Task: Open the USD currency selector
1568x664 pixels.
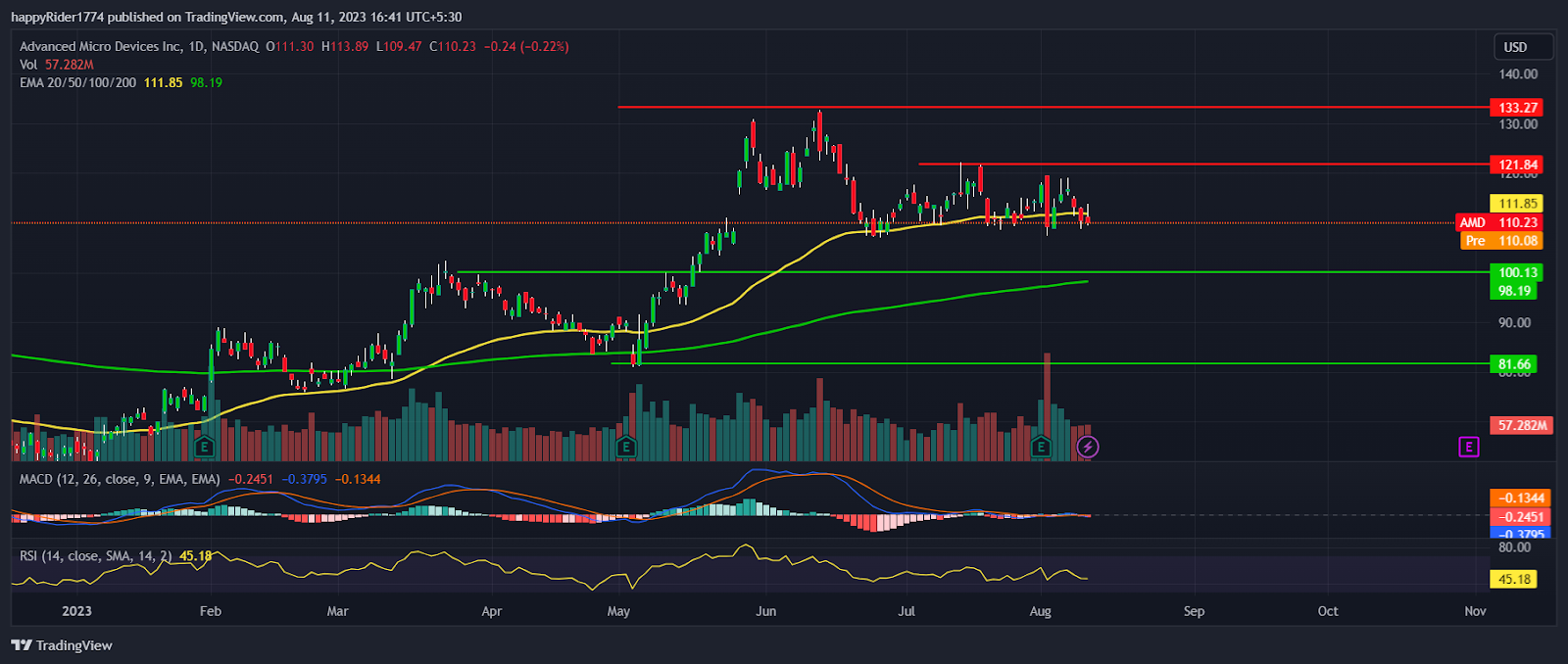Action: [x=1522, y=47]
